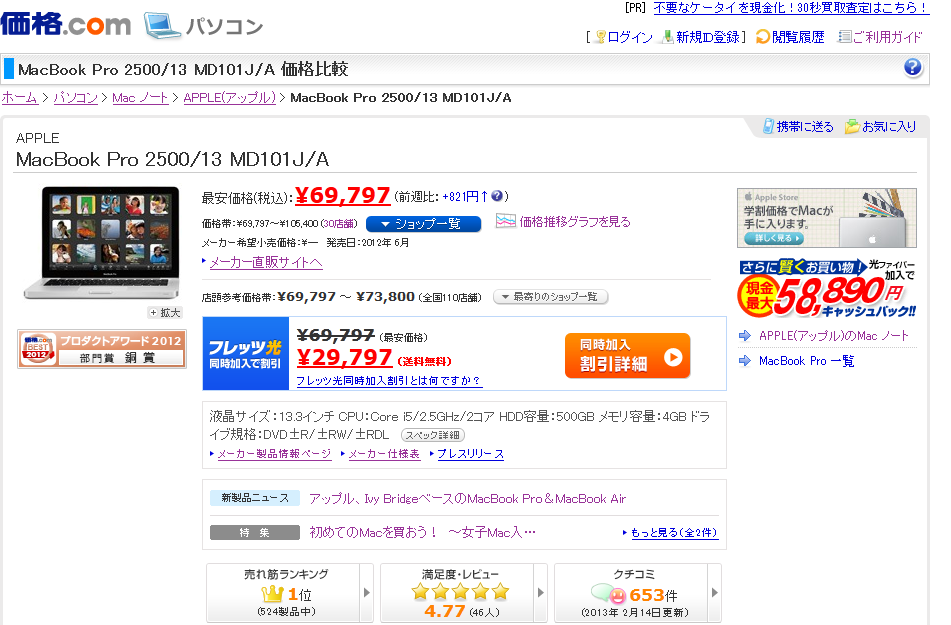Open 初めてのMacを買おう feature link

(422, 532)
